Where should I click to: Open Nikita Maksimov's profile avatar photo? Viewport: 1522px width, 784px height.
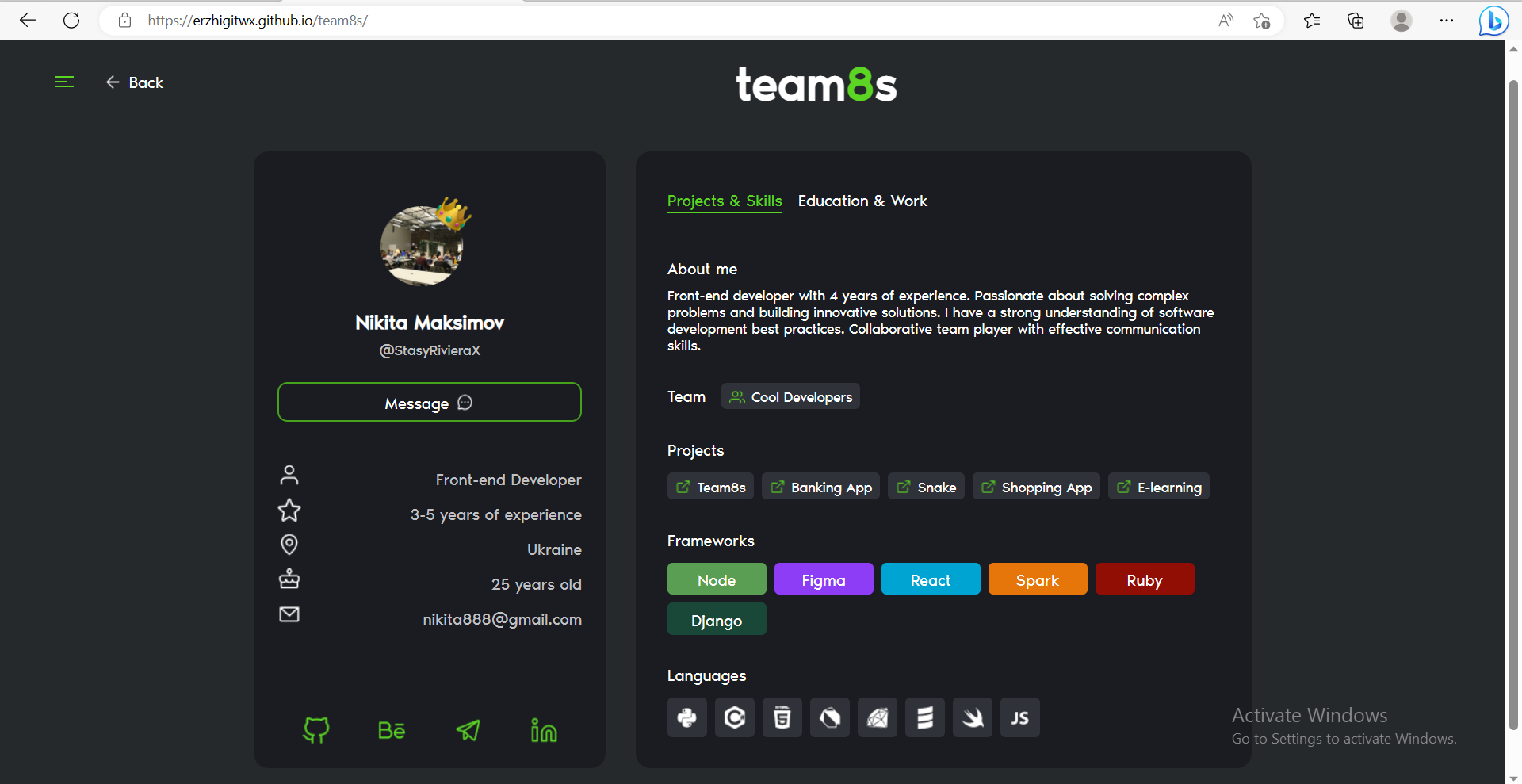tap(422, 246)
